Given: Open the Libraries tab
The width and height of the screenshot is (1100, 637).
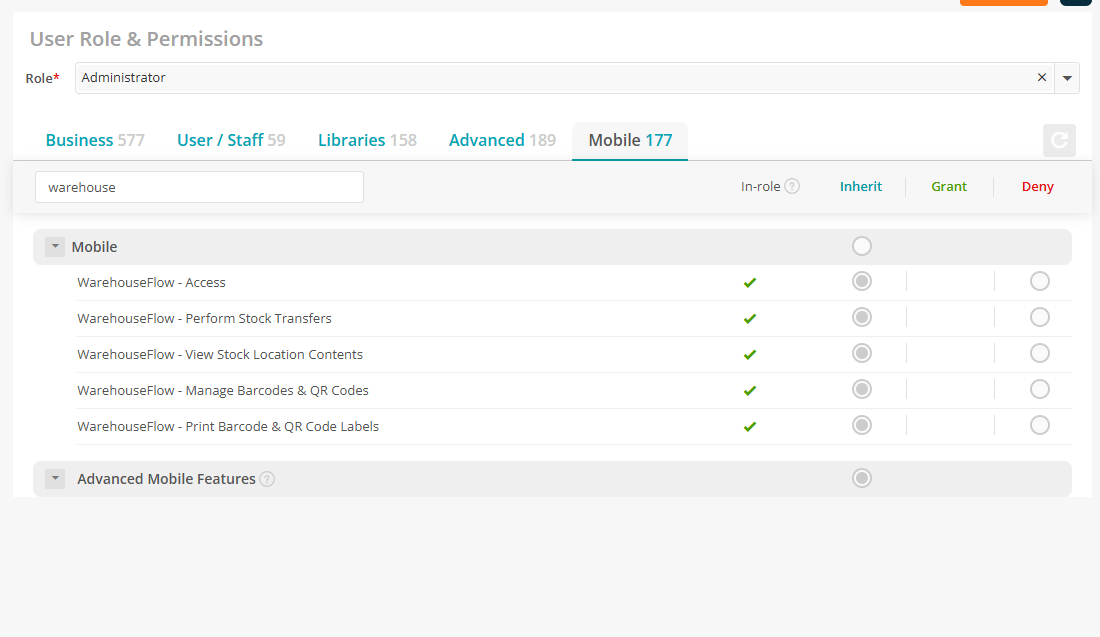Looking at the screenshot, I should point(367,140).
